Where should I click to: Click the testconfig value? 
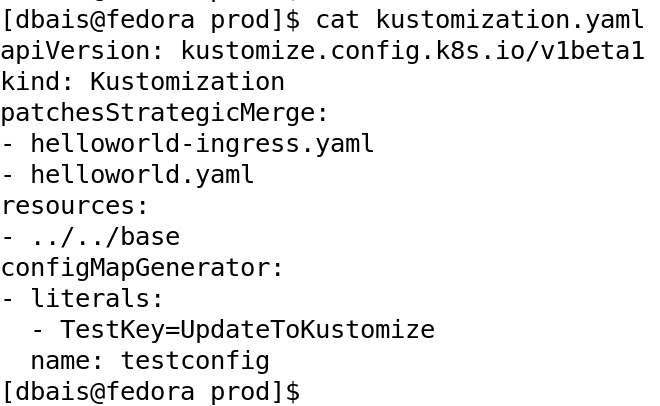click(195, 360)
